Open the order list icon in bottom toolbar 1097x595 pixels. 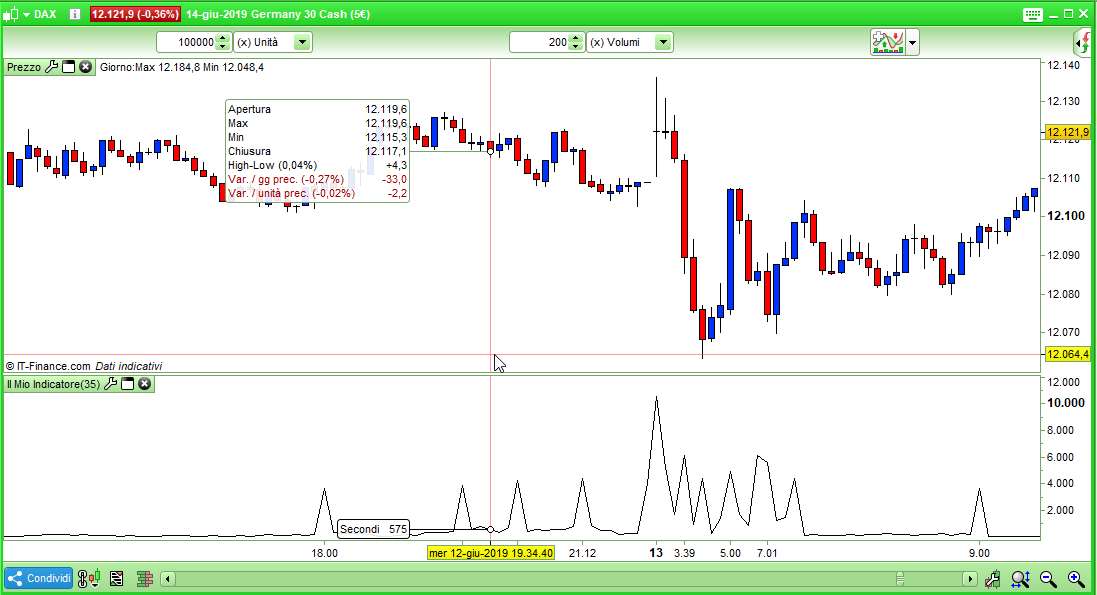pos(116,579)
